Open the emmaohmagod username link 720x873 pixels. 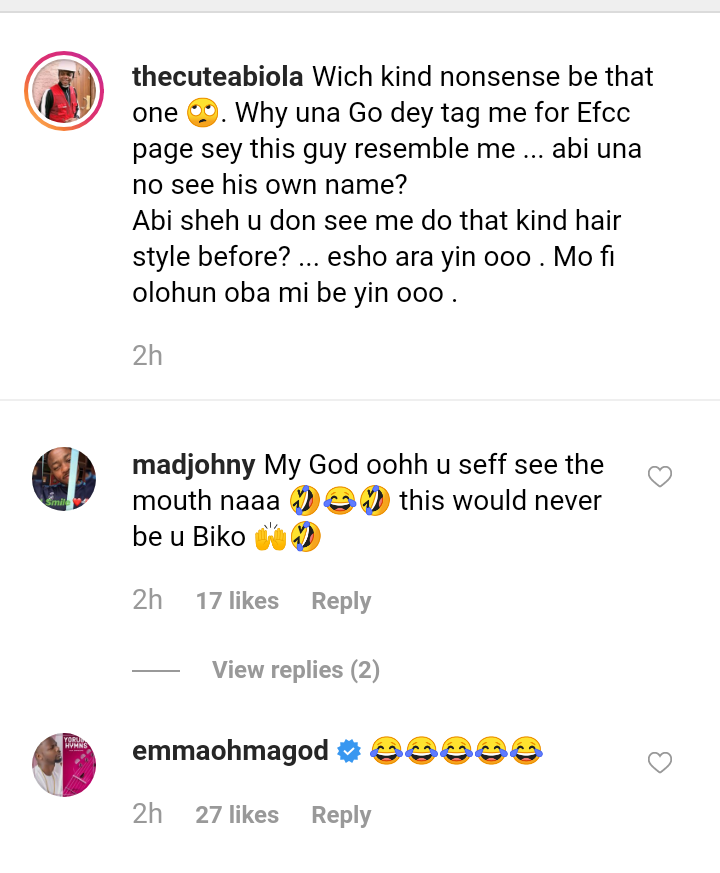pyautogui.click(x=231, y=751)
